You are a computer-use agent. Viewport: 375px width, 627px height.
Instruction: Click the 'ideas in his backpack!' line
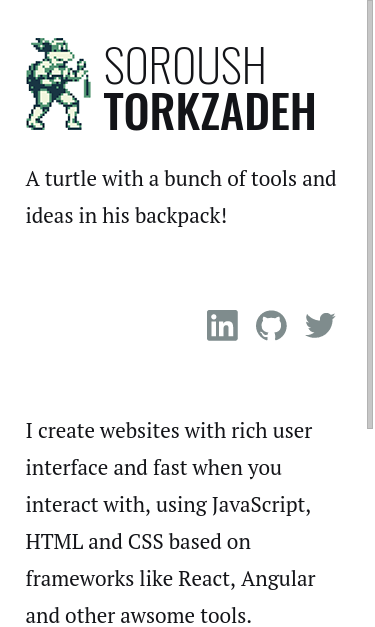(126, 216)
